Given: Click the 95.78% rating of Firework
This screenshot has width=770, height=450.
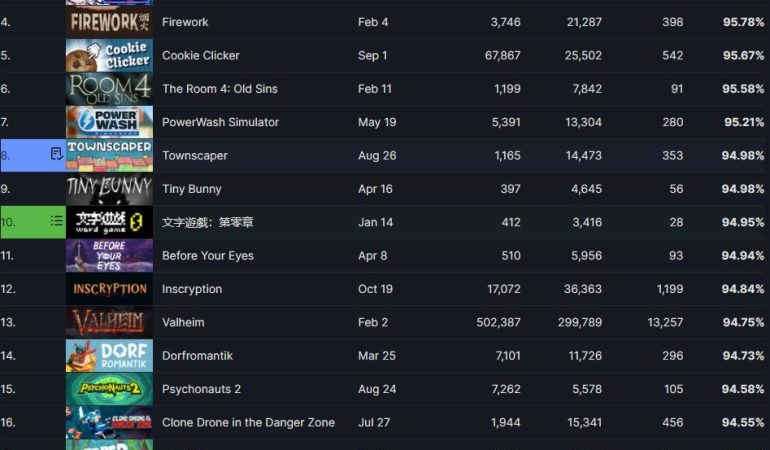Looking at the screenshot, I should point(743,22).
